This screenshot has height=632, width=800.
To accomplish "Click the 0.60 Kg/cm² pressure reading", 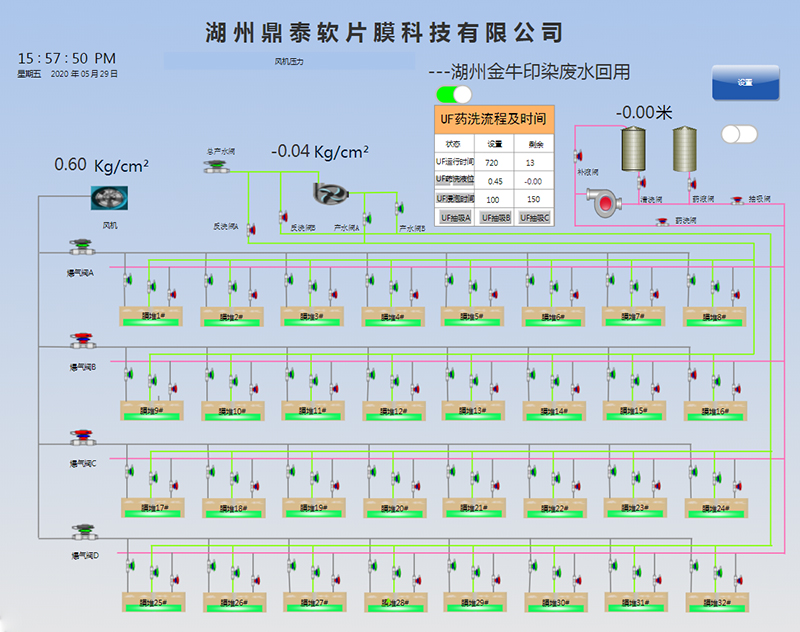I will [101, 165].
